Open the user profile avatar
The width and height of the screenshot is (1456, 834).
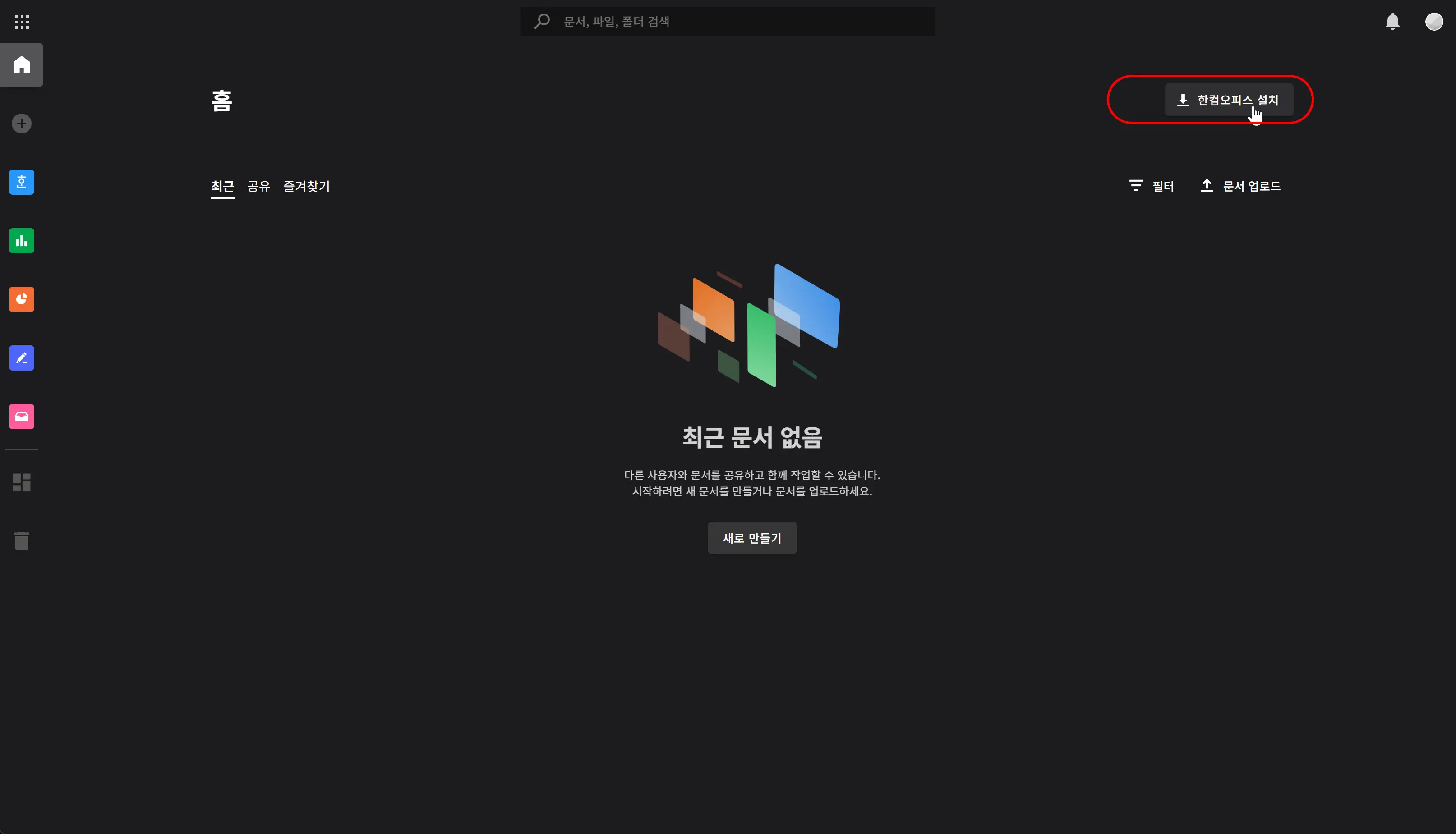pos(1433,22)
